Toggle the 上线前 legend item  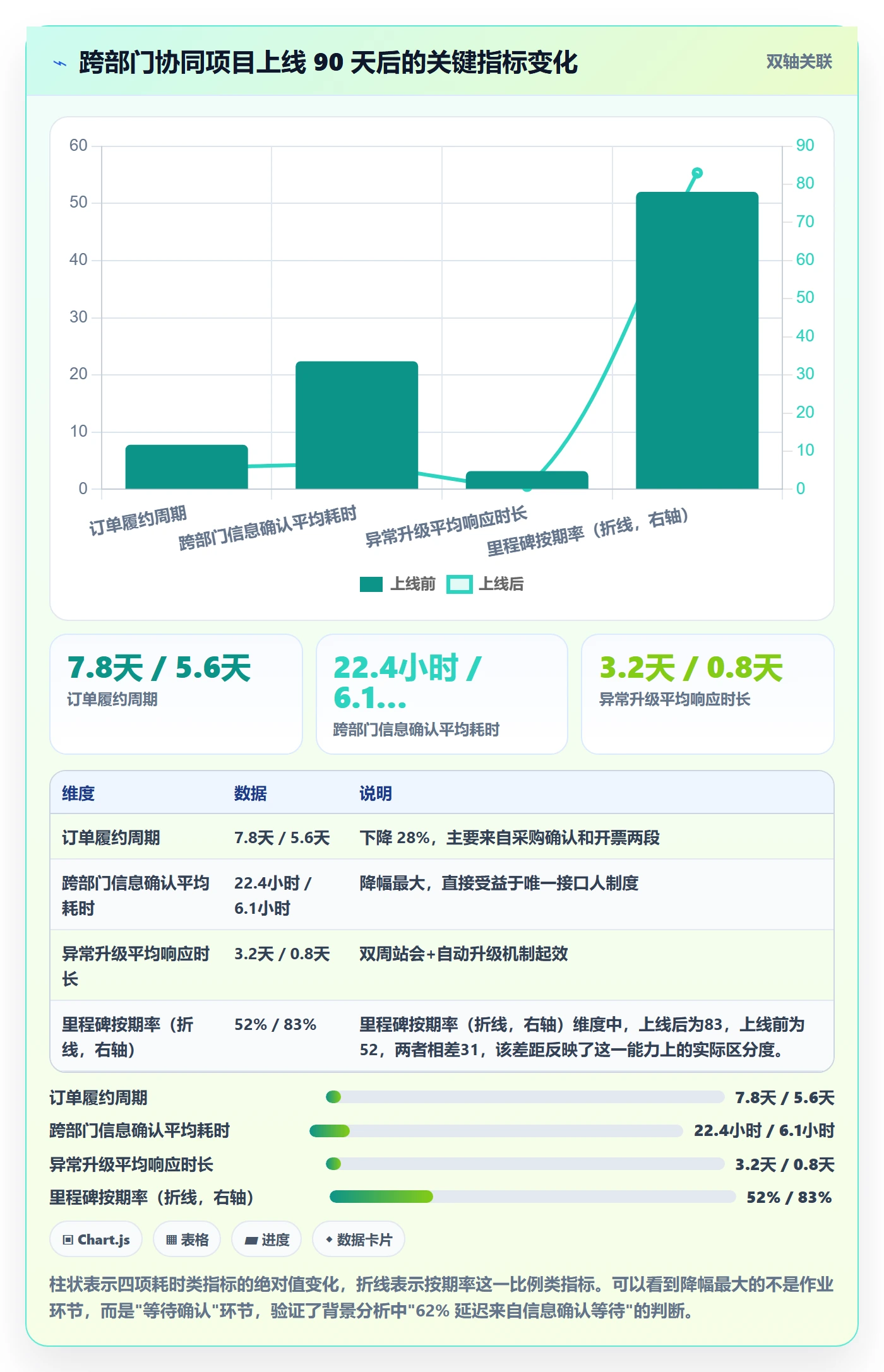(398, 584)
